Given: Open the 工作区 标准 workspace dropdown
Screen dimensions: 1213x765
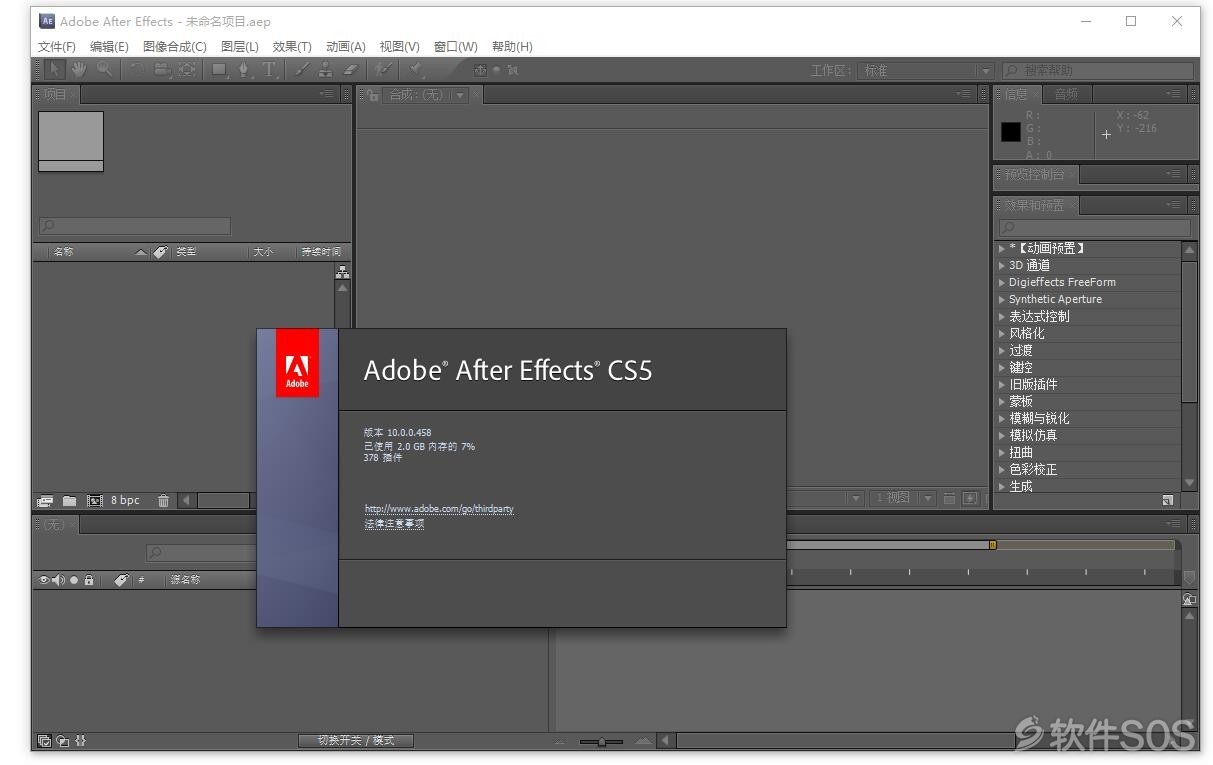Looking at the screenshot, I should pyautogui.click(x=927, y=71).
